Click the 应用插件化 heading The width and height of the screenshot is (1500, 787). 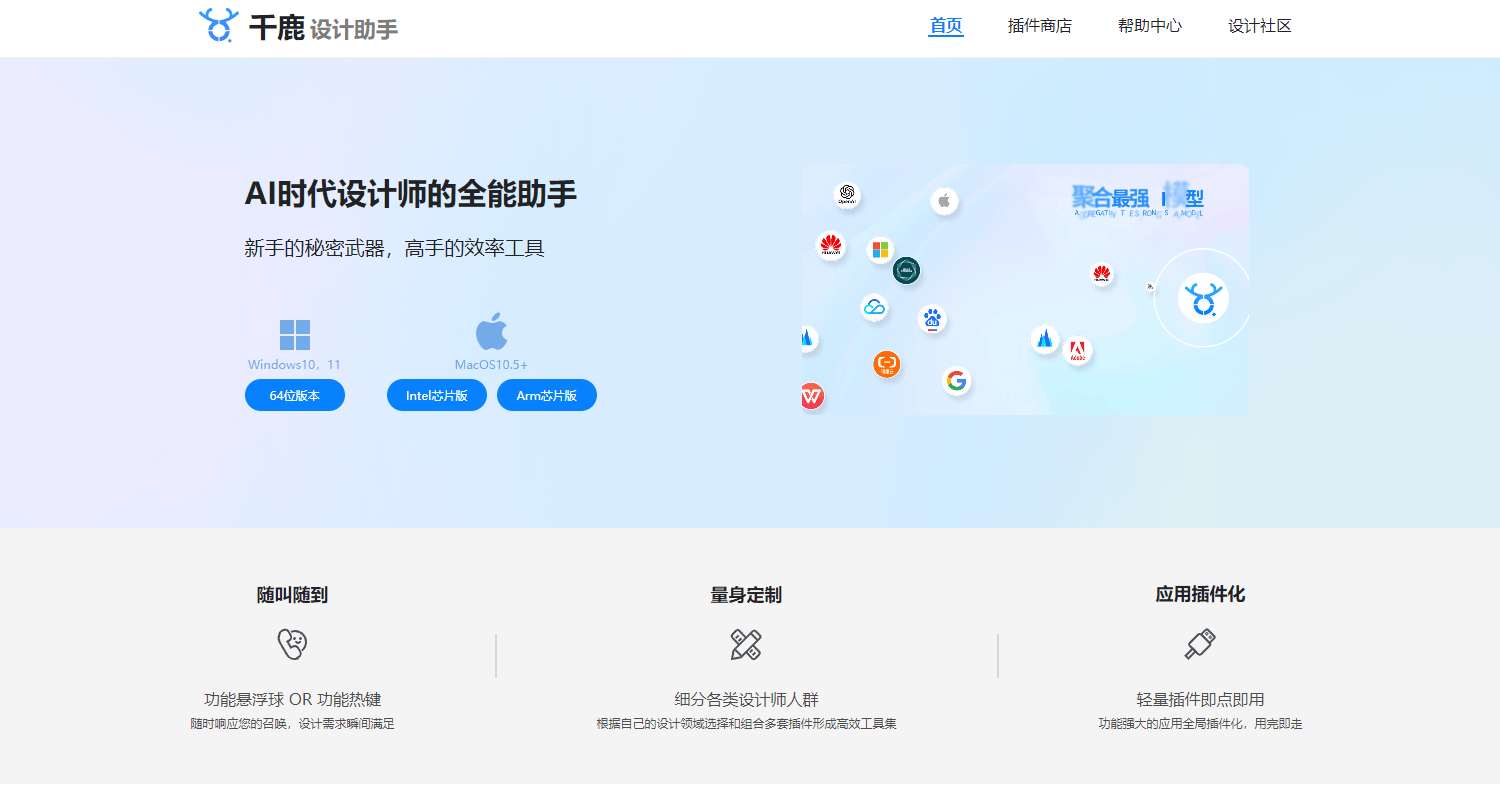pos(1200,595)
